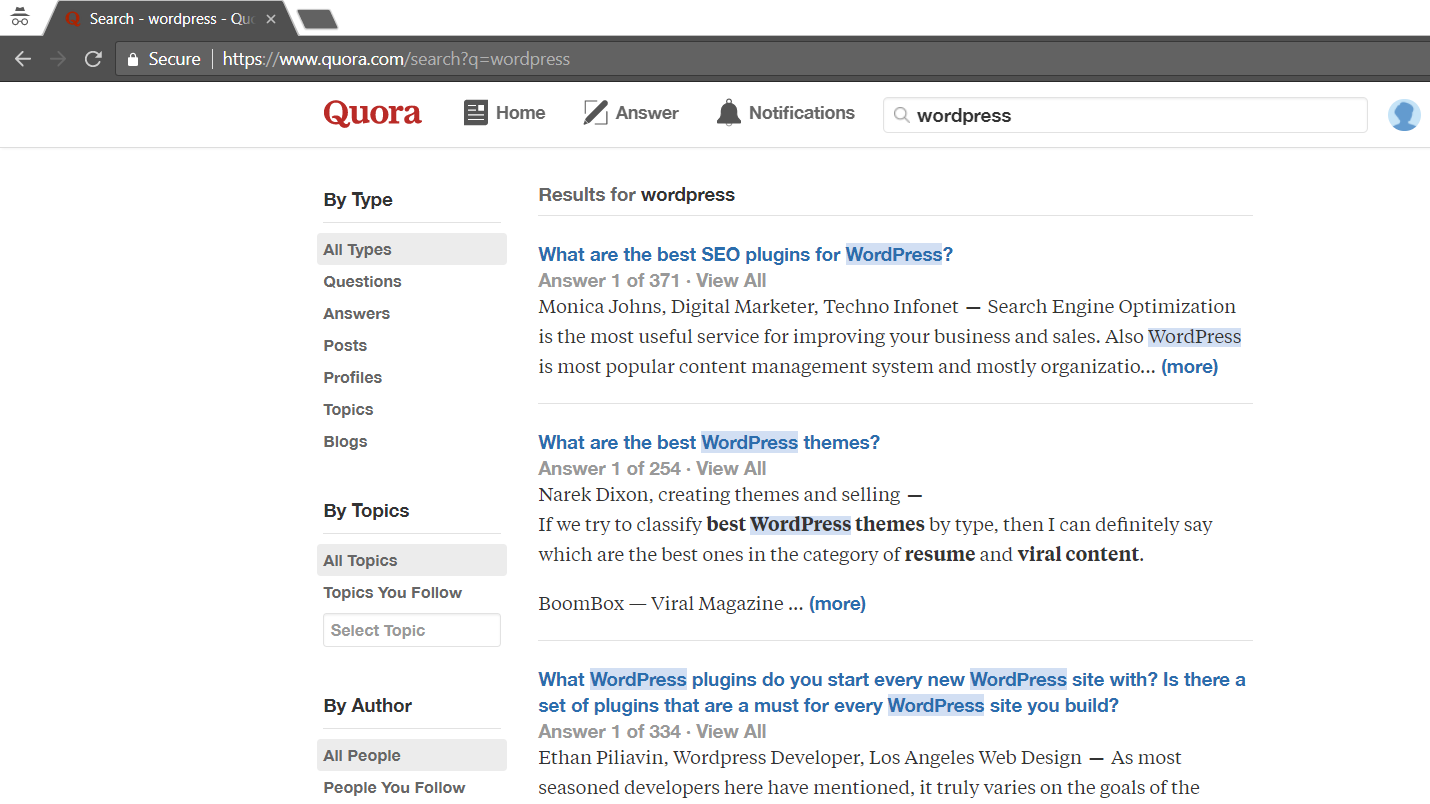Click the Notifications text label

point(802,113)
